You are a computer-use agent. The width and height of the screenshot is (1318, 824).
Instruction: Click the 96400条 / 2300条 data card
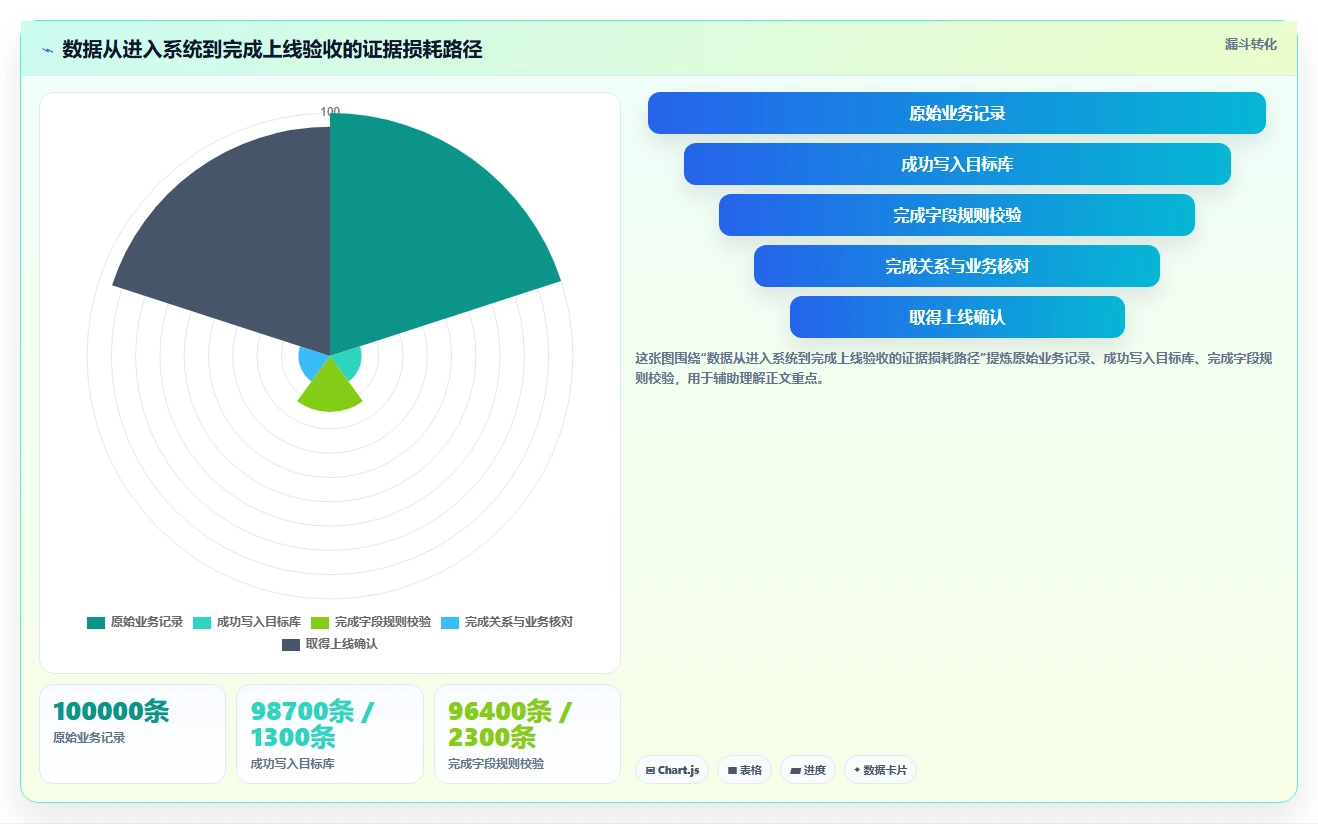(527, 734)
